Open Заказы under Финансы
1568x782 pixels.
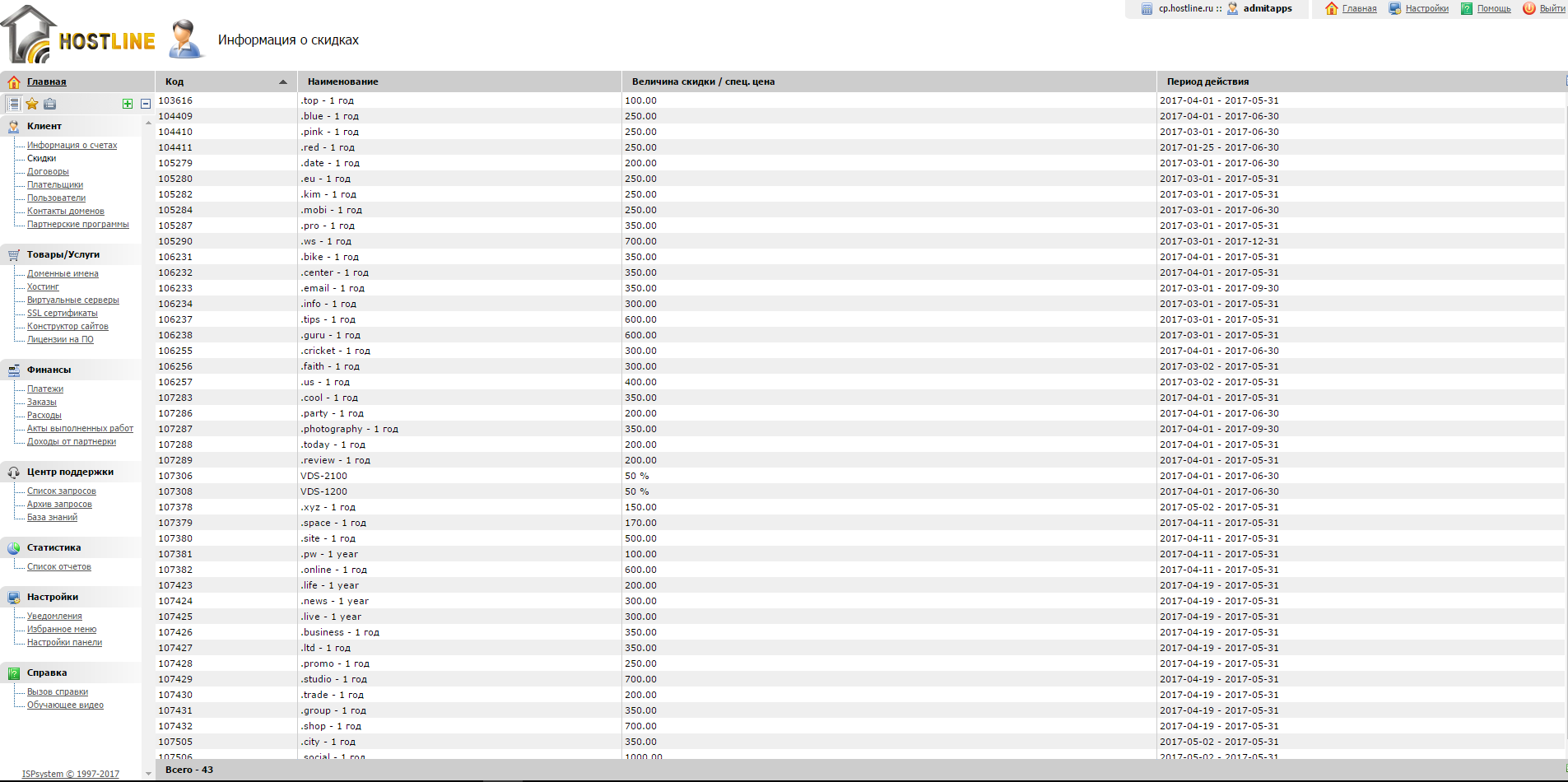pyautogui.click(x=42, y=402)
